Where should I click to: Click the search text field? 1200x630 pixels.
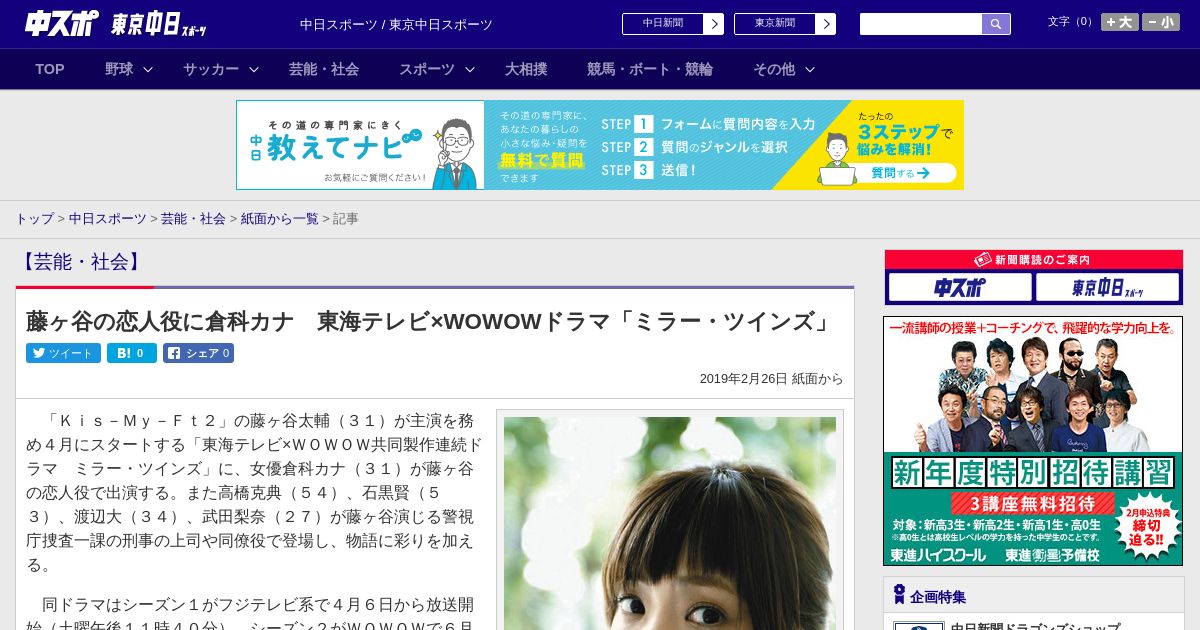pos(921,24)
